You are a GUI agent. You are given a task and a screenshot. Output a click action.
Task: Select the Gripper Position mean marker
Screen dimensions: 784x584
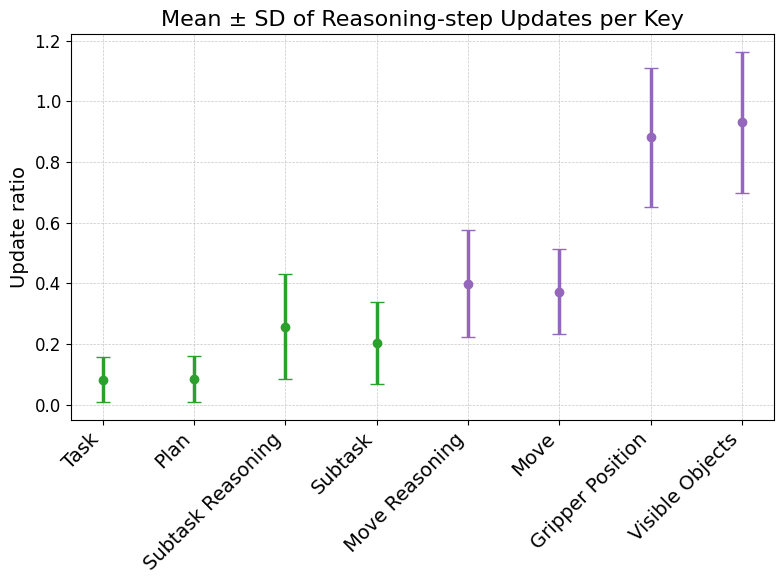tap(651, 137)
